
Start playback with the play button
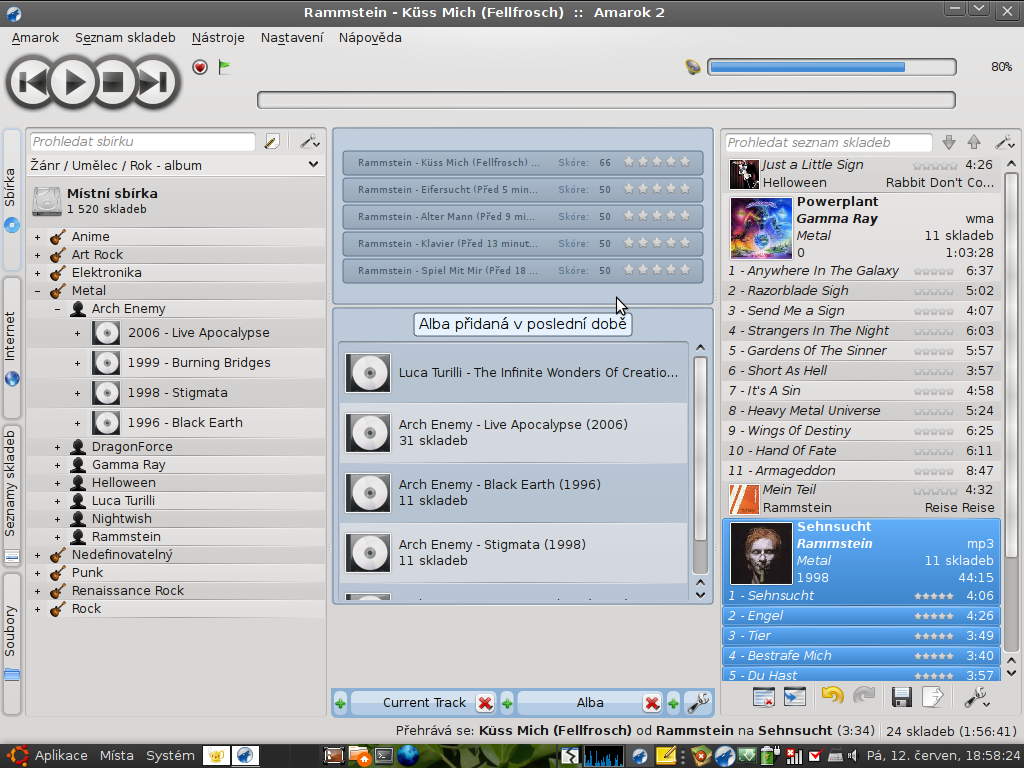(73, 82)
